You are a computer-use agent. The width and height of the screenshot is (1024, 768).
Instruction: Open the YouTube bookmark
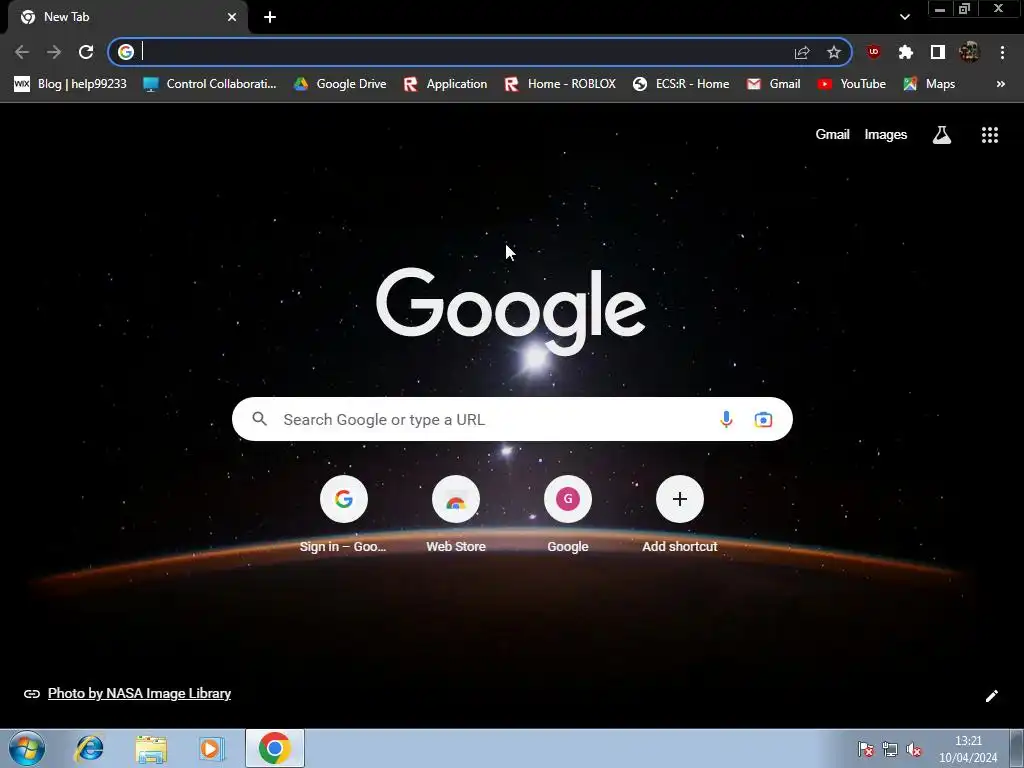click(852, 84)
